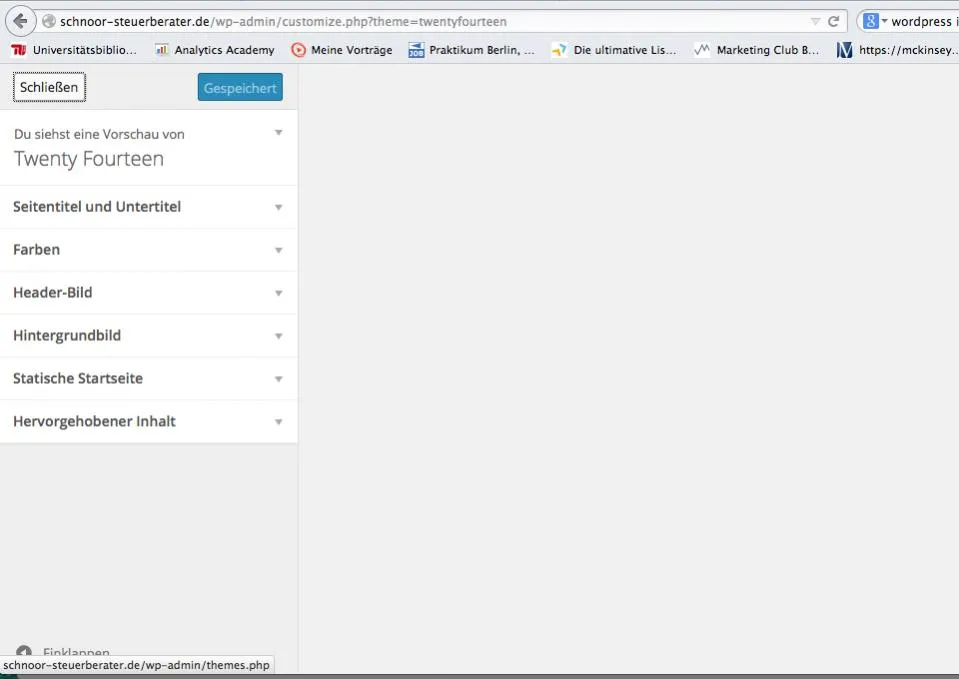The height and width of the screenshot is (679, 959).
Task: Open the Meine Vorträge bookmark
Action: (x=342, y=50)
